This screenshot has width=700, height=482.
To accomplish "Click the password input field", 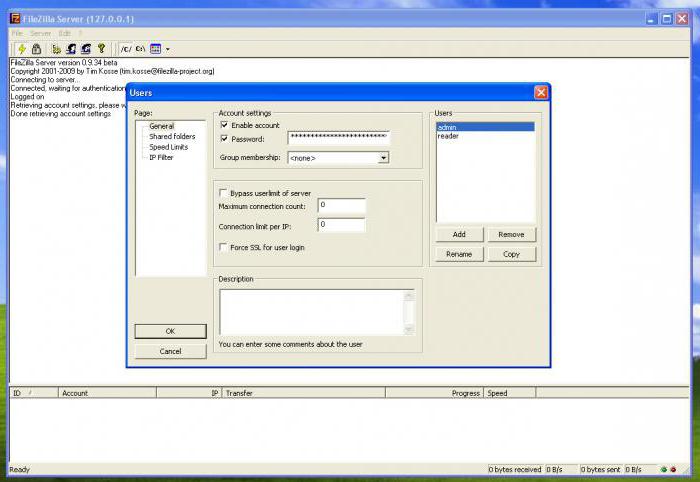I will point(339,137).
